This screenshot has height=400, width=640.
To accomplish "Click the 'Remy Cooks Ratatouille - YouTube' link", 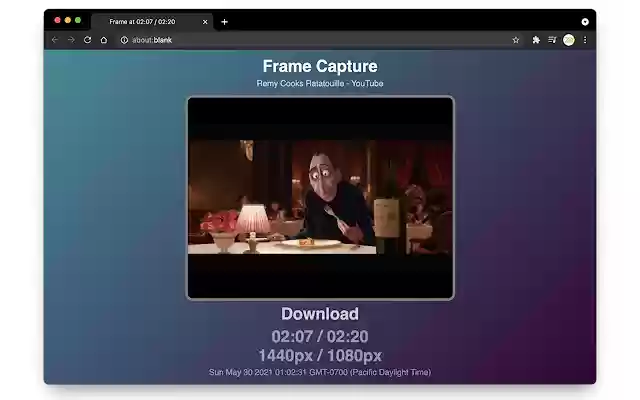I will [320, 83].
